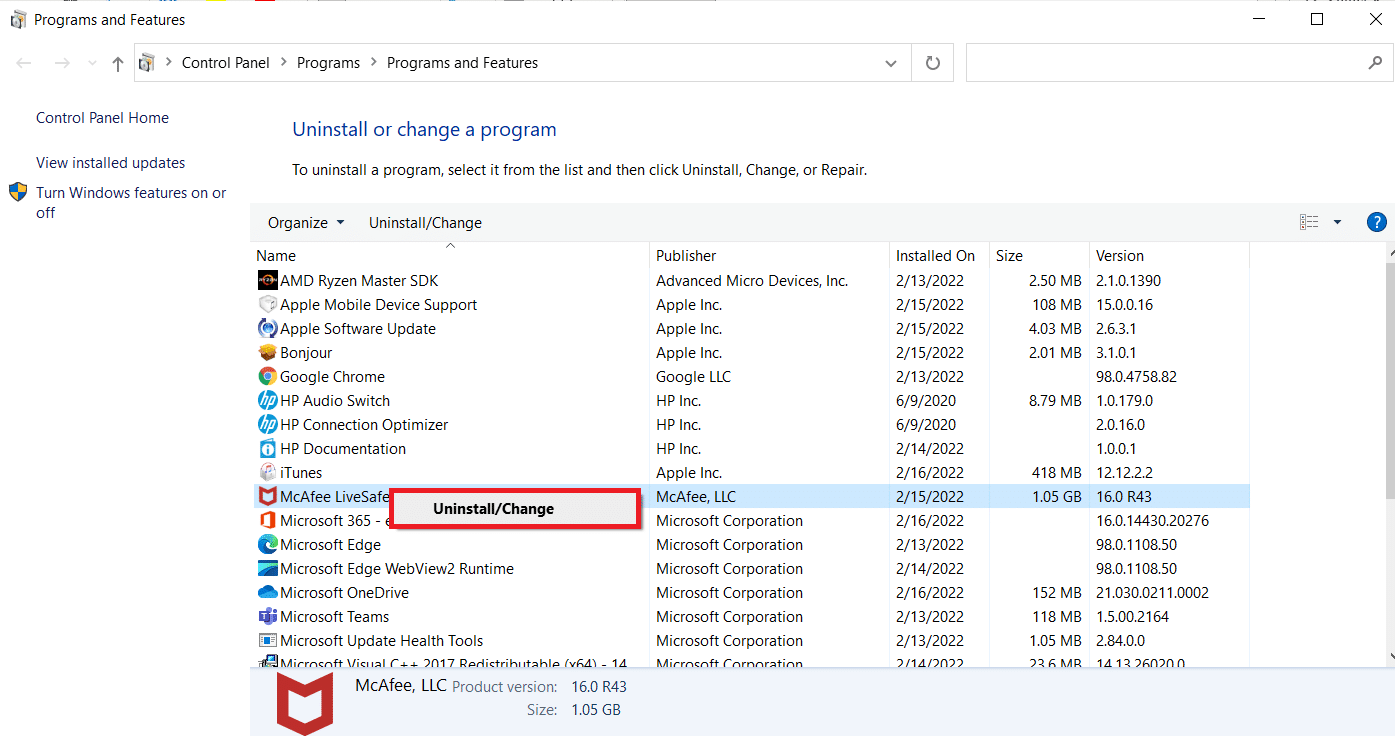The height and width of the screenshot is (736, 1395).
Task: Click the 6/9/2020 date for HP Audio Switch
Action: click(926, 401)
